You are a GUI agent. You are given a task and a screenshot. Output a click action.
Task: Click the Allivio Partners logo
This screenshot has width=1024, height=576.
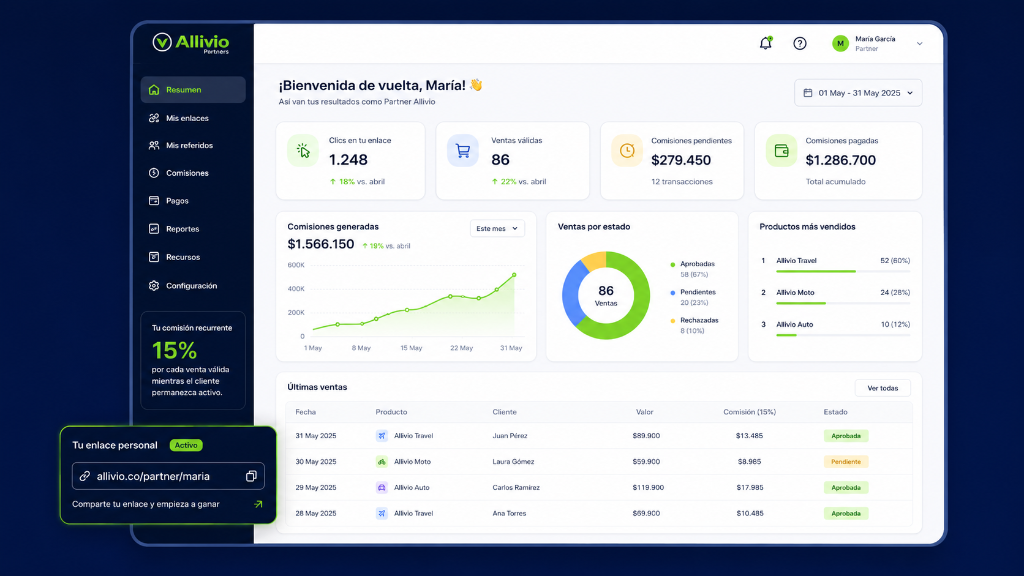[191, 43]
